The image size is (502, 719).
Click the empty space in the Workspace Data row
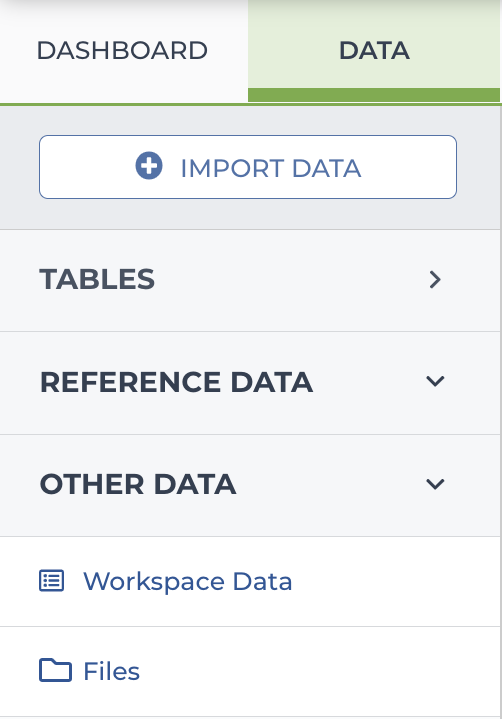coord(394,581)
